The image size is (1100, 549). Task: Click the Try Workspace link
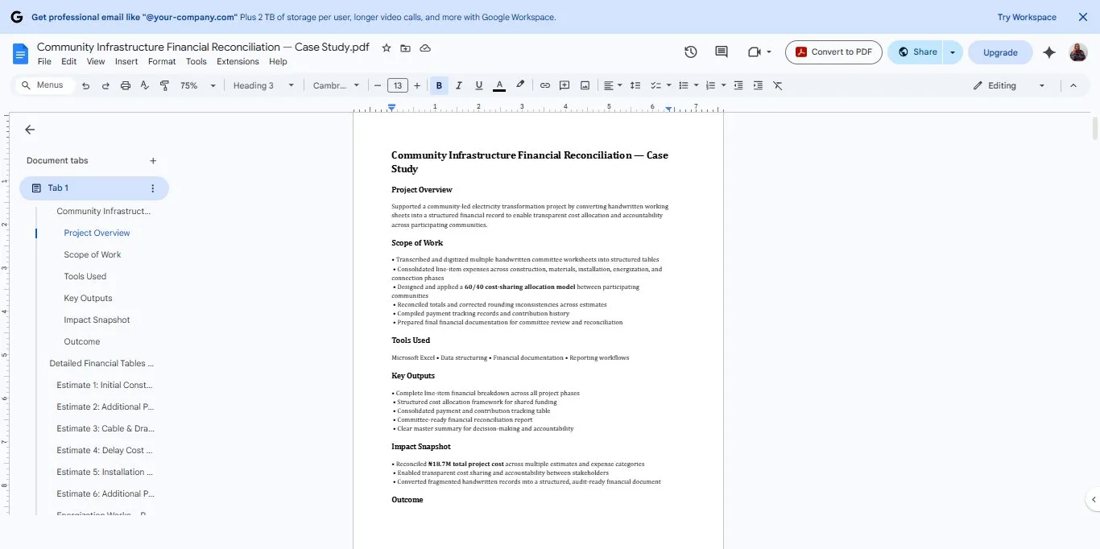pyautogui.click(x=1026, y=17)
